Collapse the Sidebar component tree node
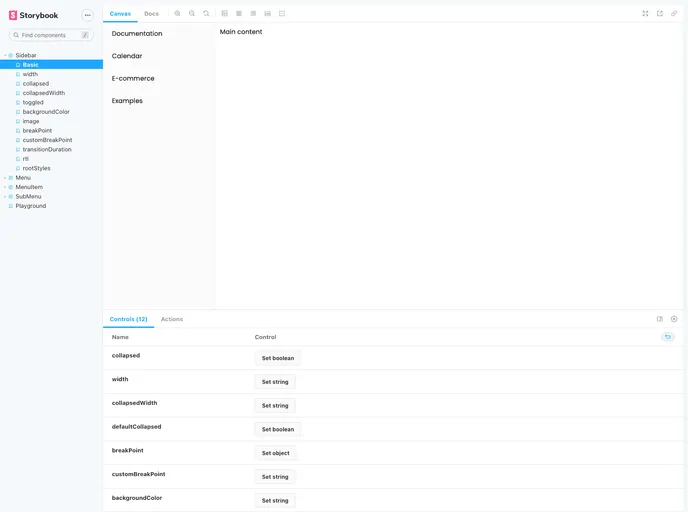The height and width of the screenshot is (512, 688). 25,55
